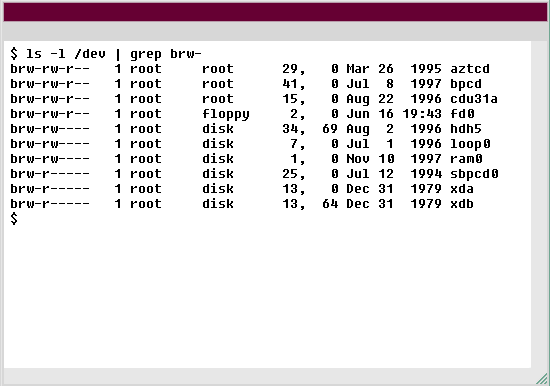
Task: Click the loop0 device entry
Action: tap(470, 144)
